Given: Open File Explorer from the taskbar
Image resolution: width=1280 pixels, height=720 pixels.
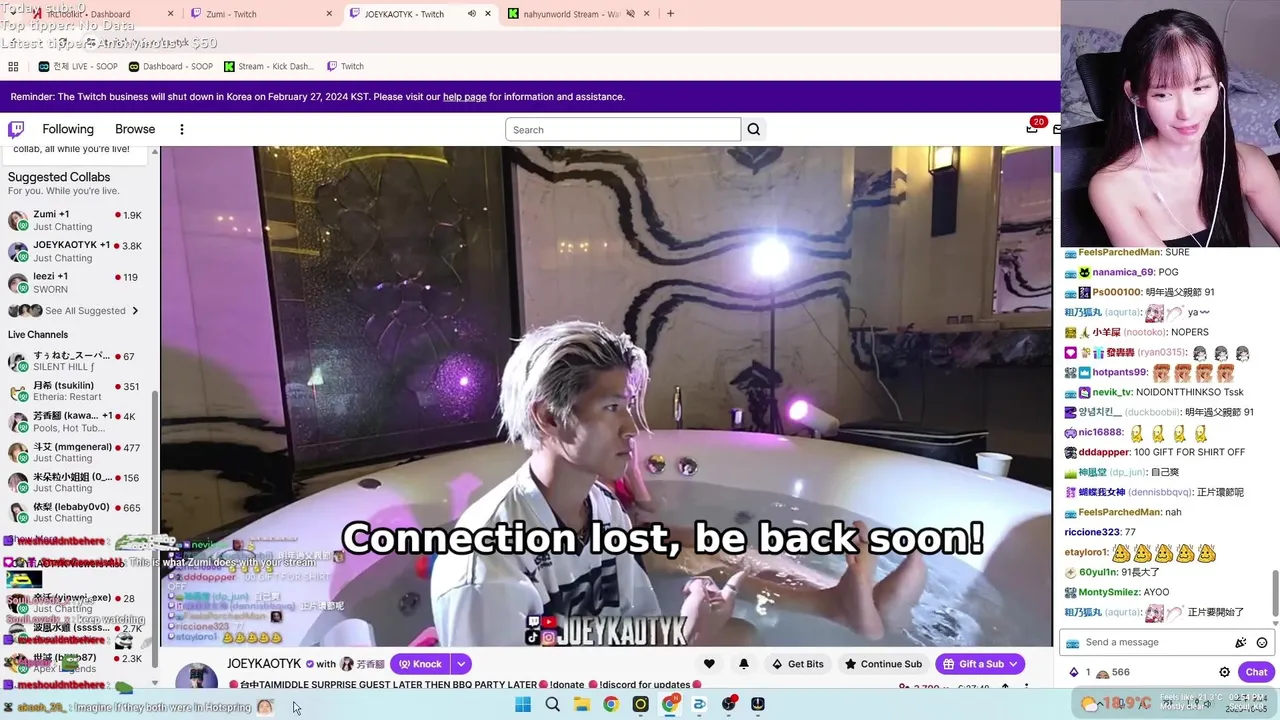Looking at the screenshot, I should tap(581, 704).
